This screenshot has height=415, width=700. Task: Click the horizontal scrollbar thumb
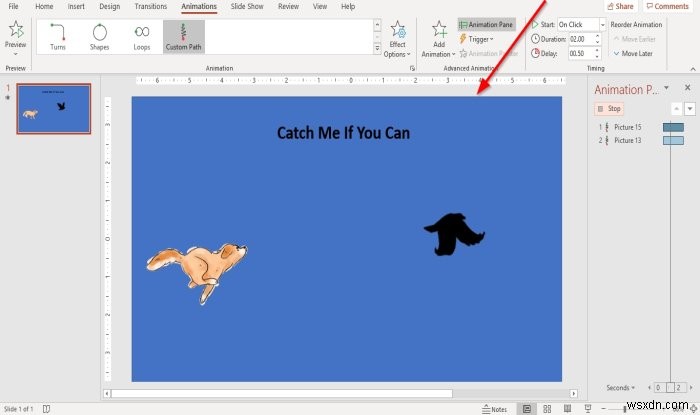point(282,393)
